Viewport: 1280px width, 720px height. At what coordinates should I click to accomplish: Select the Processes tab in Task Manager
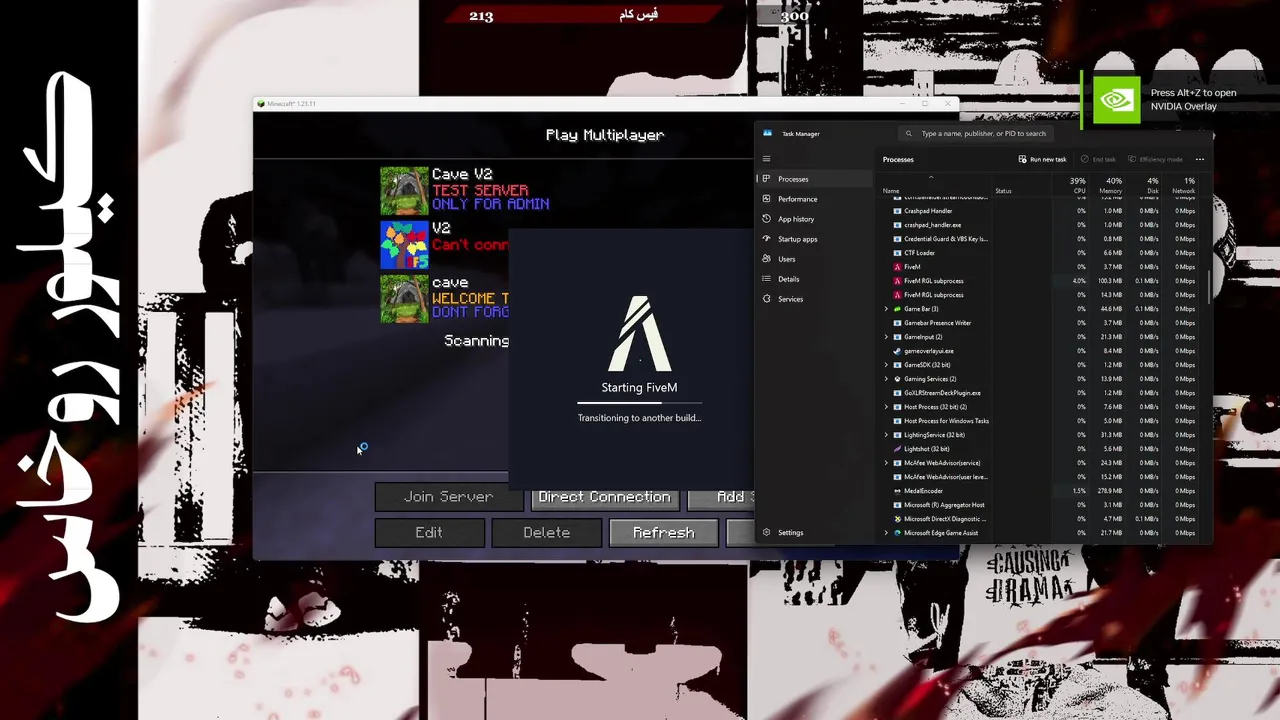pos(814,179)
